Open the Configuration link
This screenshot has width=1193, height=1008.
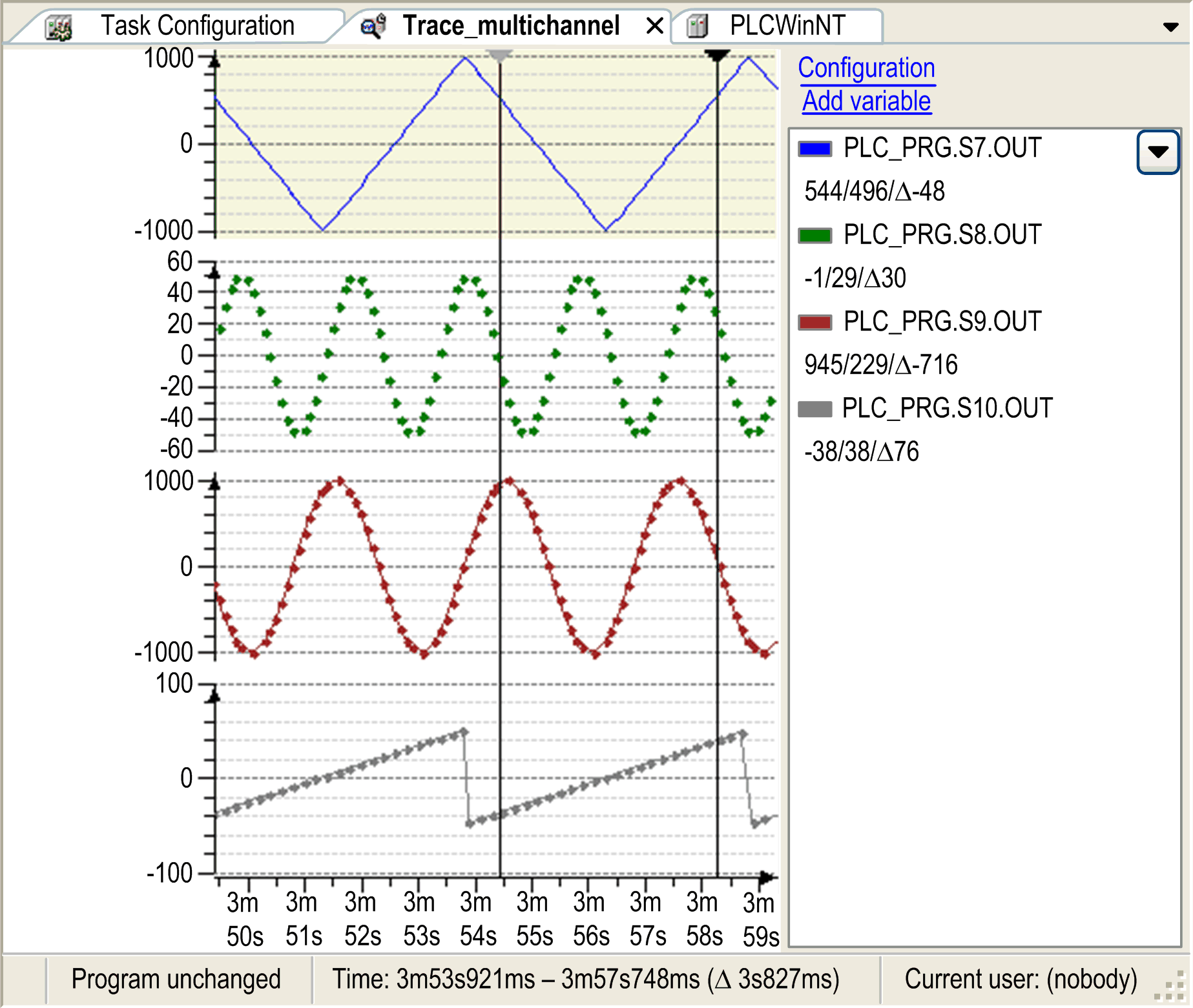(x=866, y=68)
